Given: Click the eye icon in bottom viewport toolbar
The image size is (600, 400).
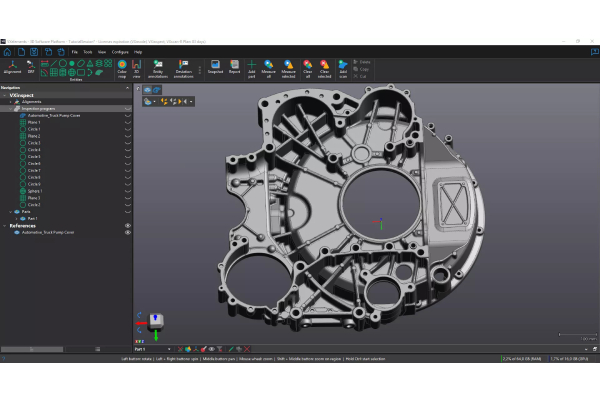Looking at the screenshot, I should point(212,349).
